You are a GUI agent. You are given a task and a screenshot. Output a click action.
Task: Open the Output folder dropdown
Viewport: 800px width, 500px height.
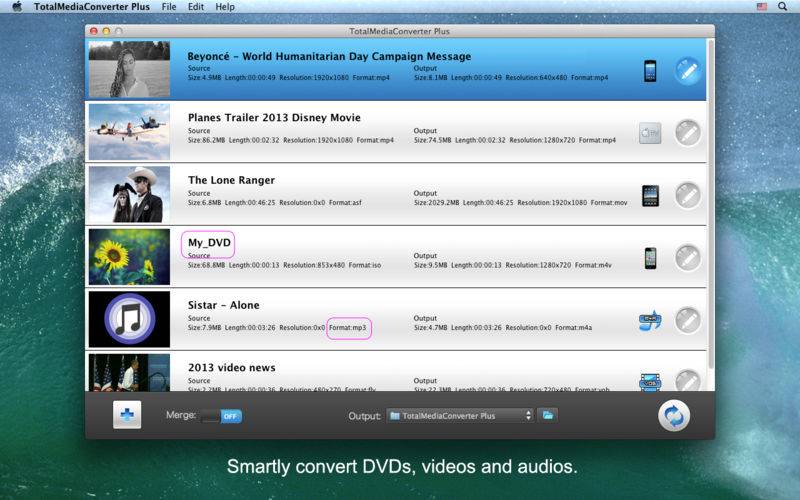tap(460, 416)
